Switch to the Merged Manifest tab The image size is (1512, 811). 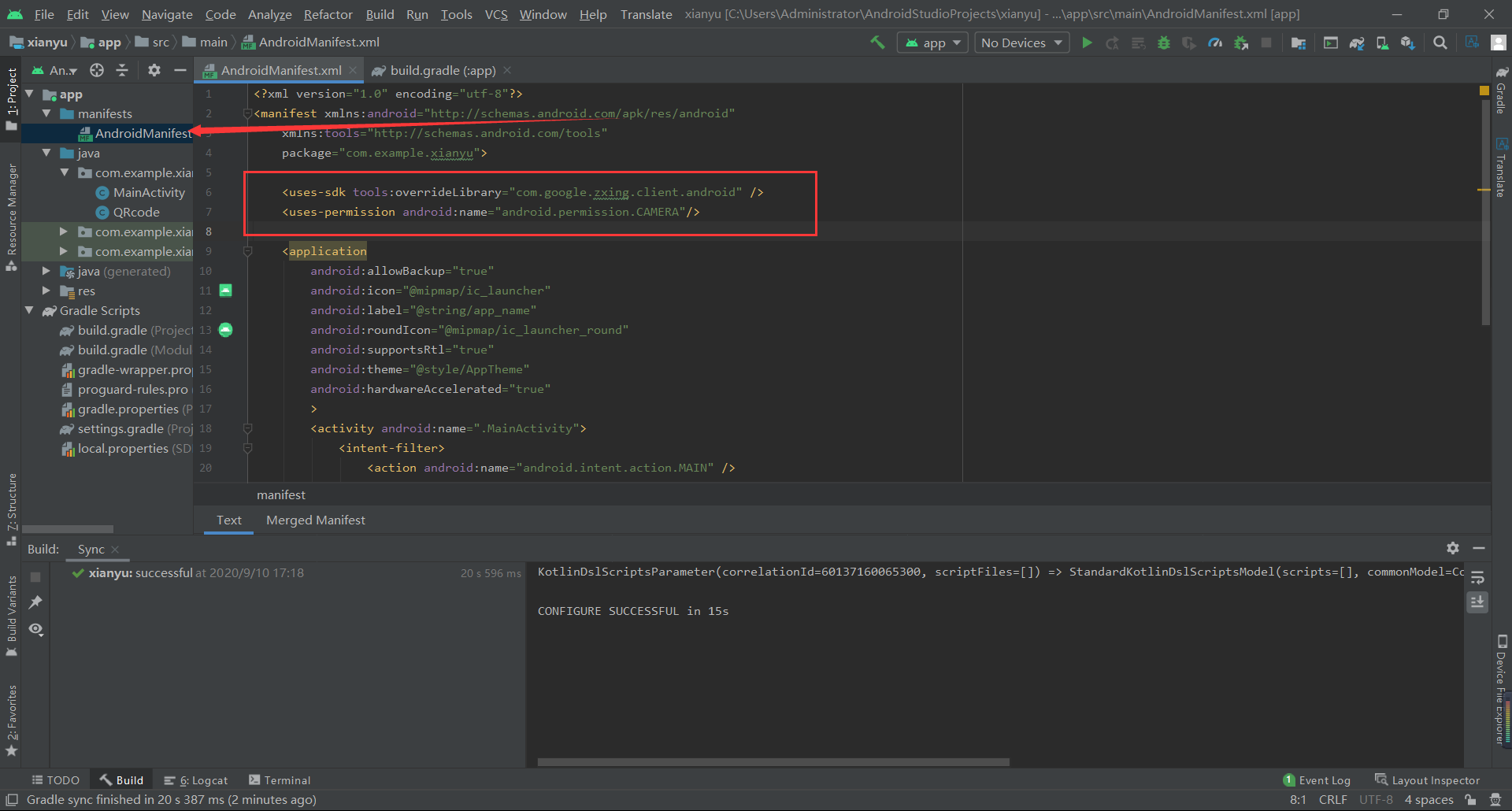click(x=315, y=520)
